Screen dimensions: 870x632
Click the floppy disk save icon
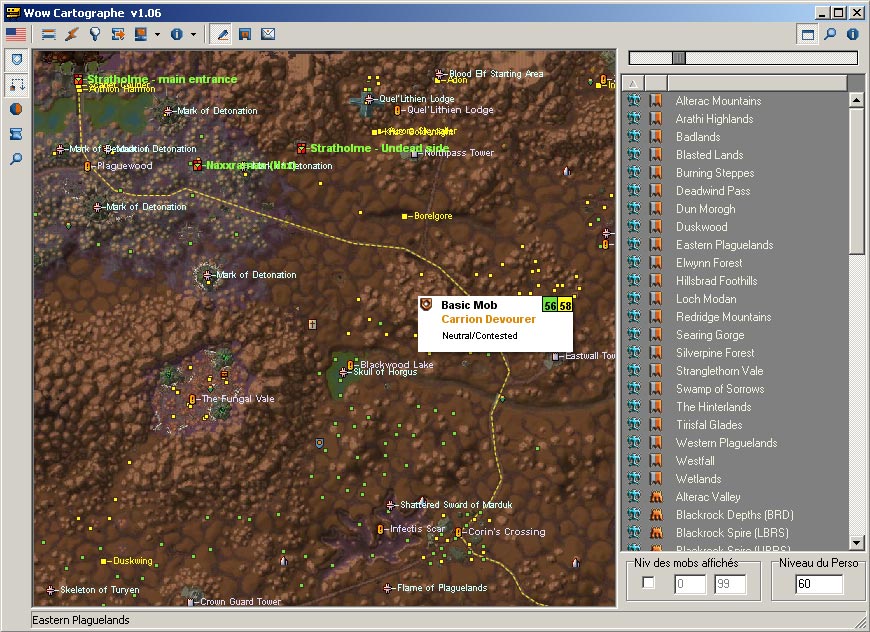(245, 34)
